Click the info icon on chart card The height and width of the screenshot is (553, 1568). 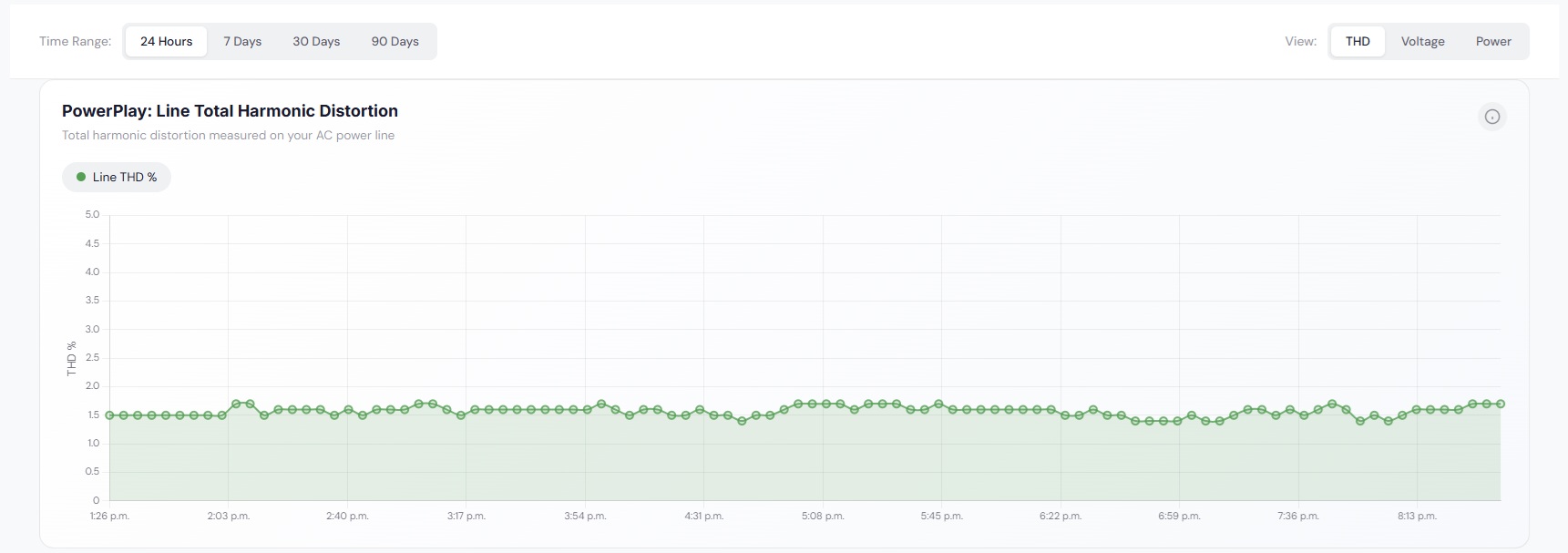click(1491, 117)
